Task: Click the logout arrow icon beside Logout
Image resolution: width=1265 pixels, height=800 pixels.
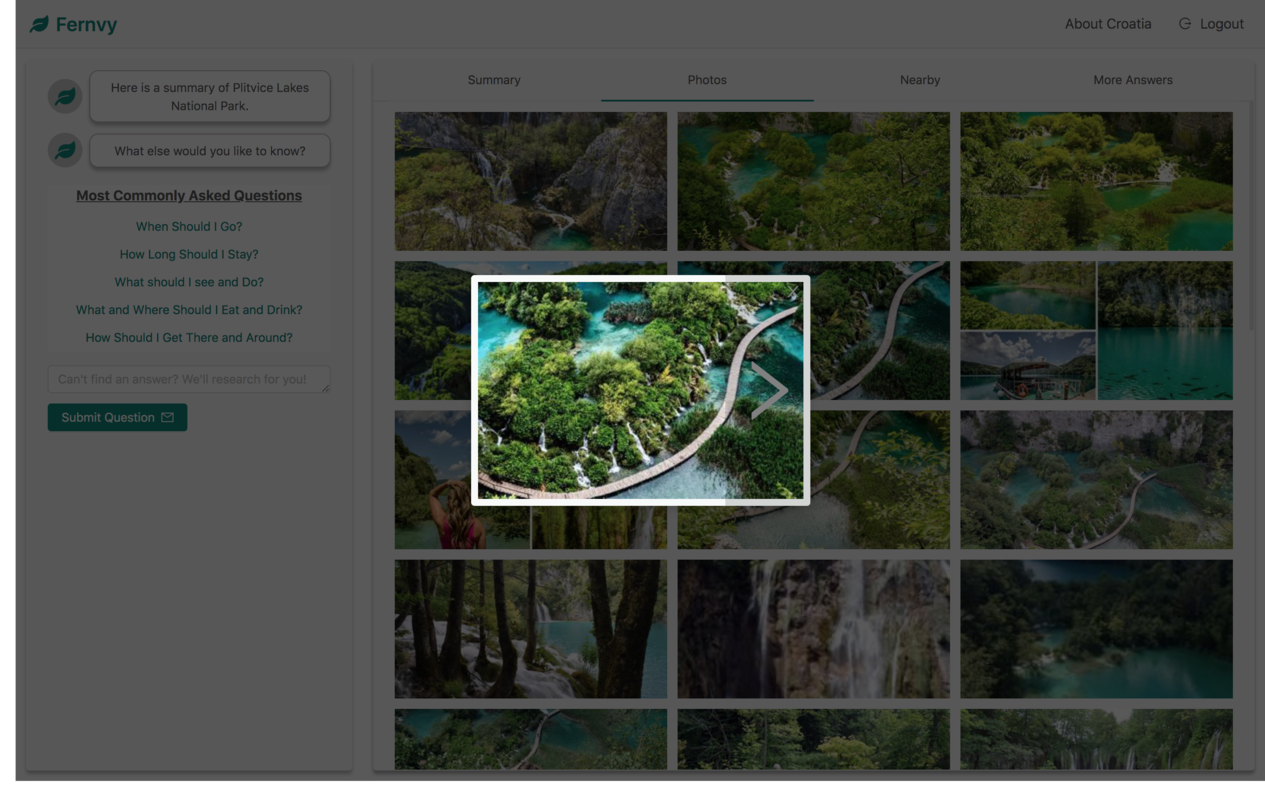Action: (1184, 23)
